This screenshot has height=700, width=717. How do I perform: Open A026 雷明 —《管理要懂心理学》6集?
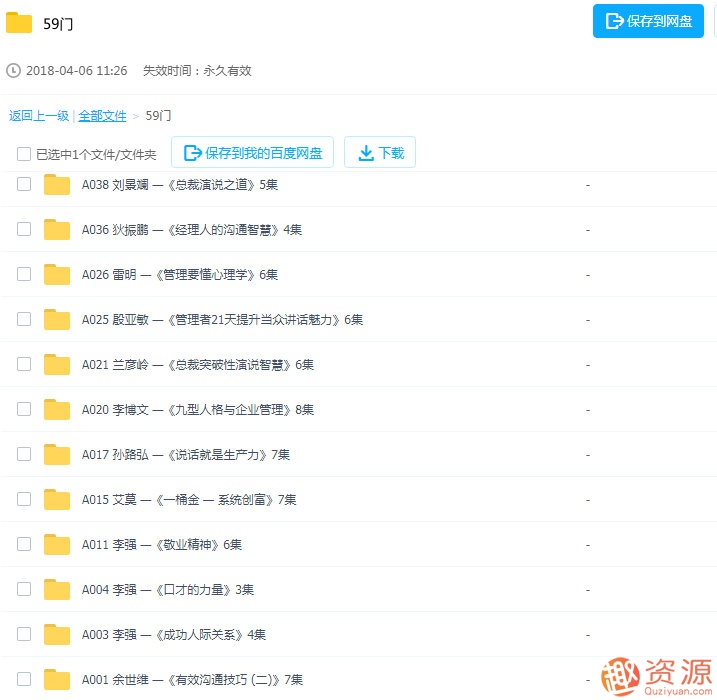[180, 274]
